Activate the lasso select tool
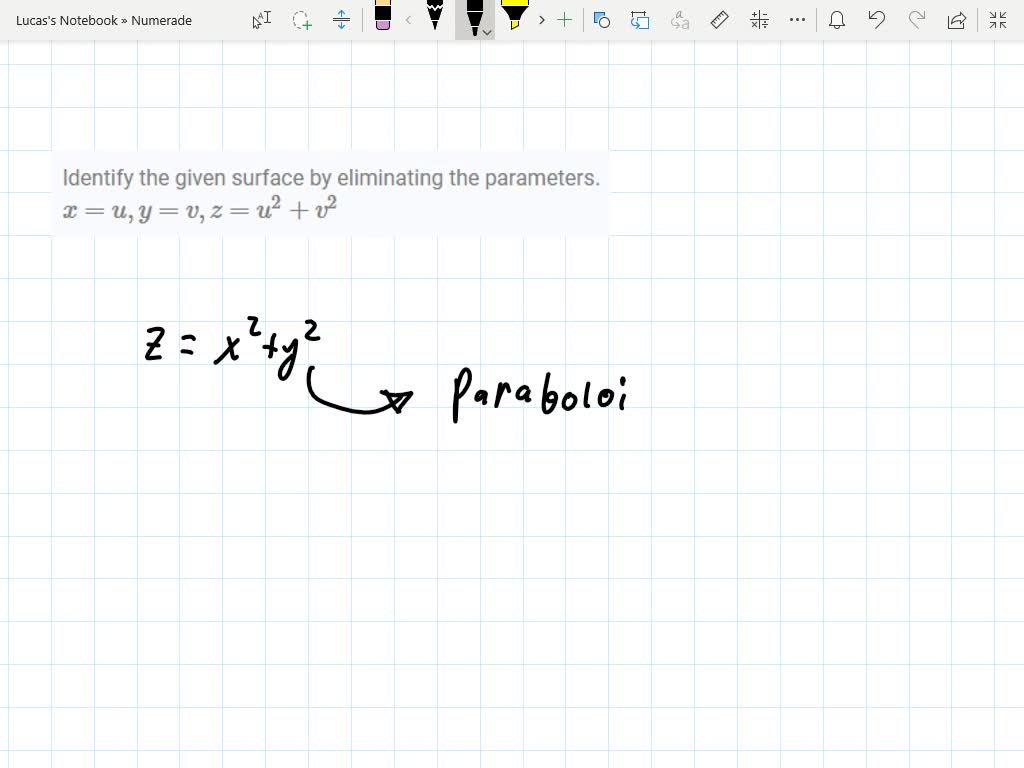 [x=301, y=20]
